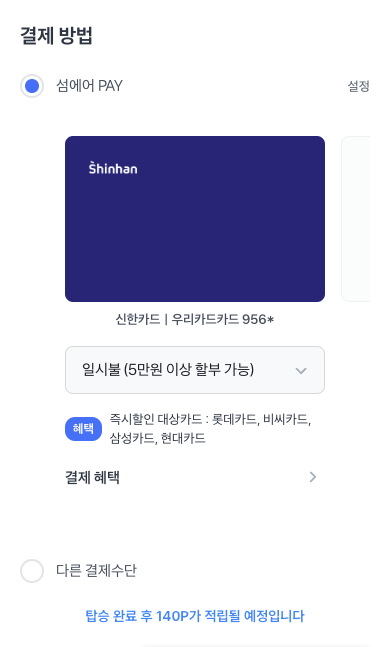Screen dimensions: 386x647
Task: Show the next card peeking at right
Action: 355,219
